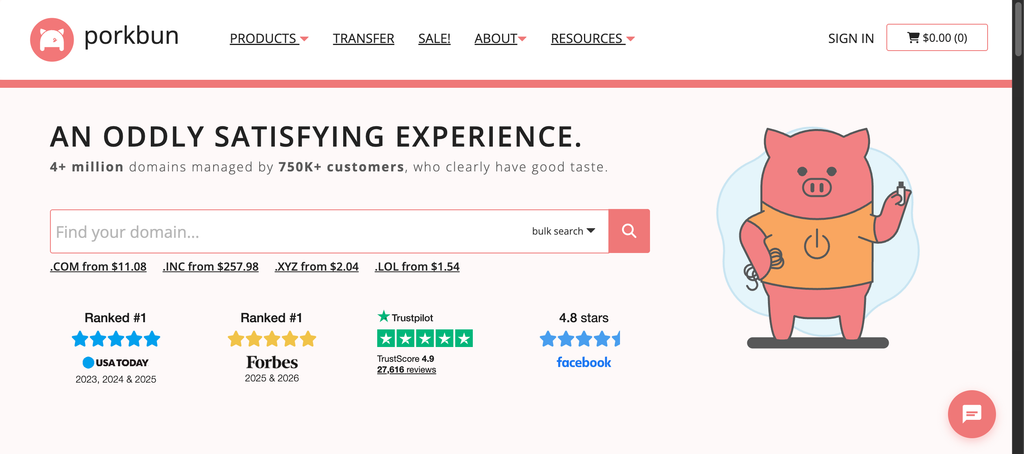This screenshot has width=1024, height=454.
Task: Open the 27,616 reviews link
Action: click(406, 370)
